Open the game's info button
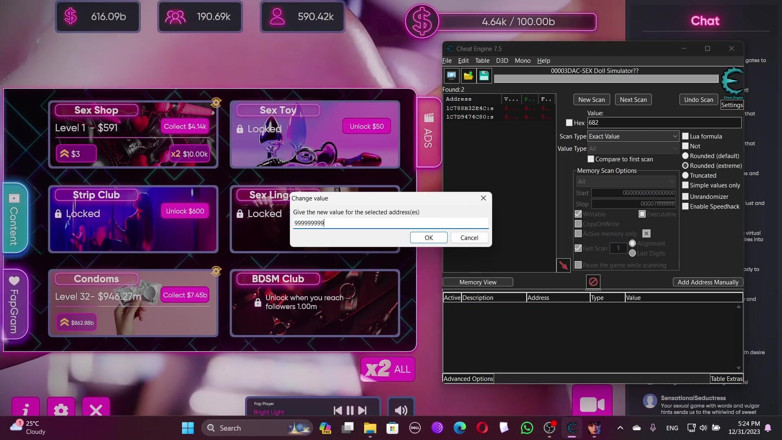Image resolution: width=782 pixels, height=440 pixels. point(25,410)
